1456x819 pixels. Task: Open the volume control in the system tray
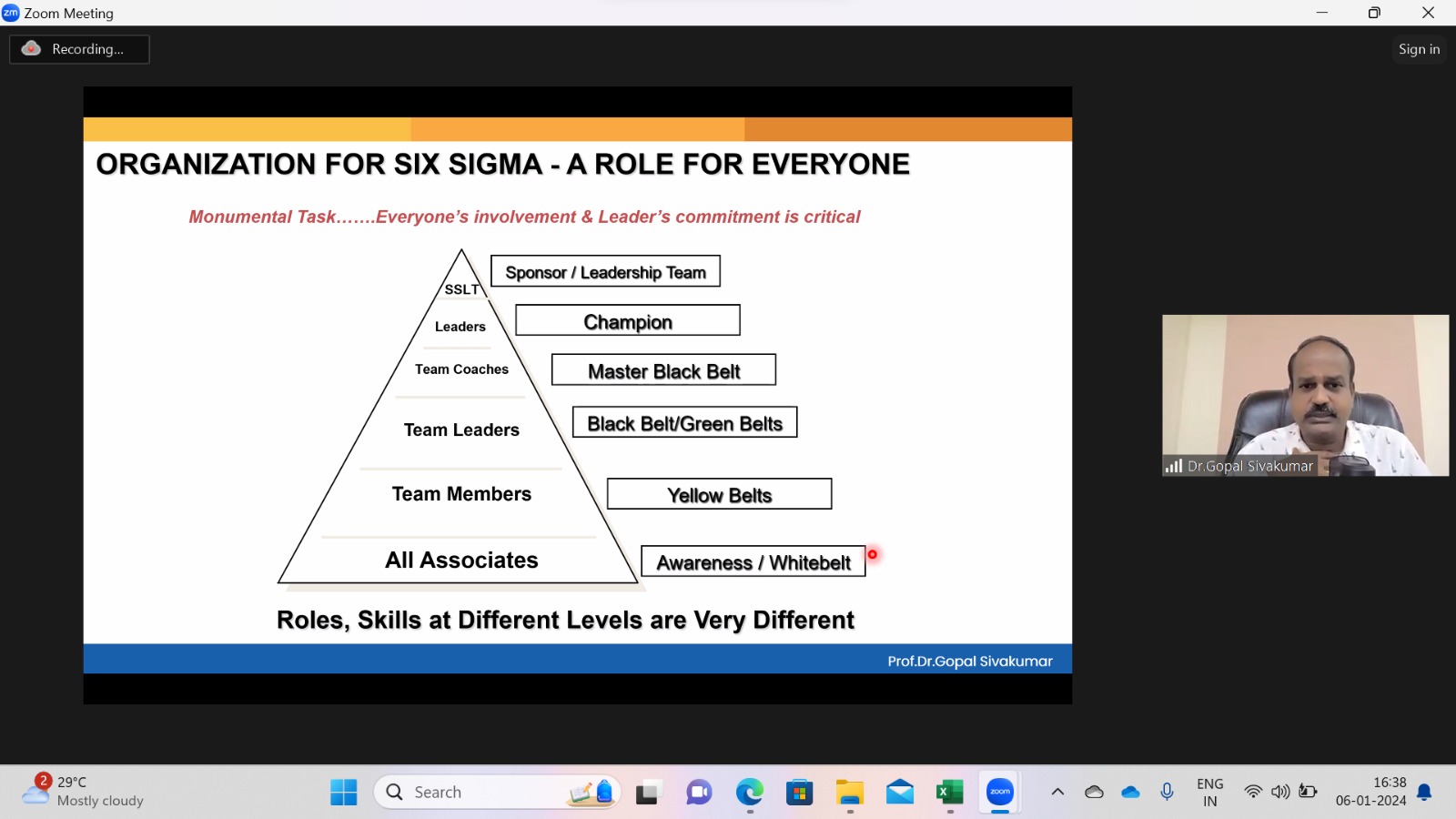tap(1280, 792)
